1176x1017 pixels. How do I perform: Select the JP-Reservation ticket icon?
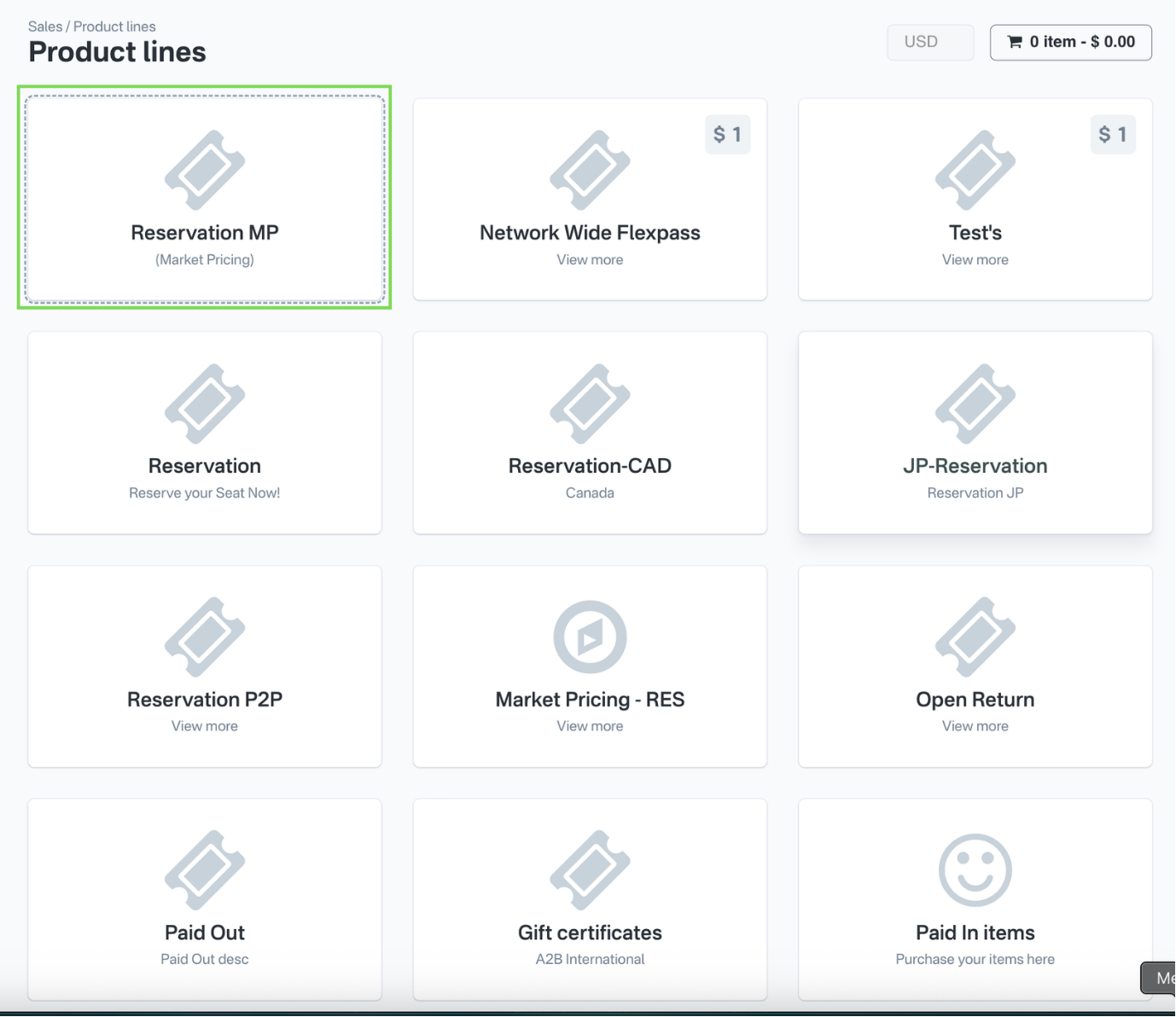[x=975, y=404]
